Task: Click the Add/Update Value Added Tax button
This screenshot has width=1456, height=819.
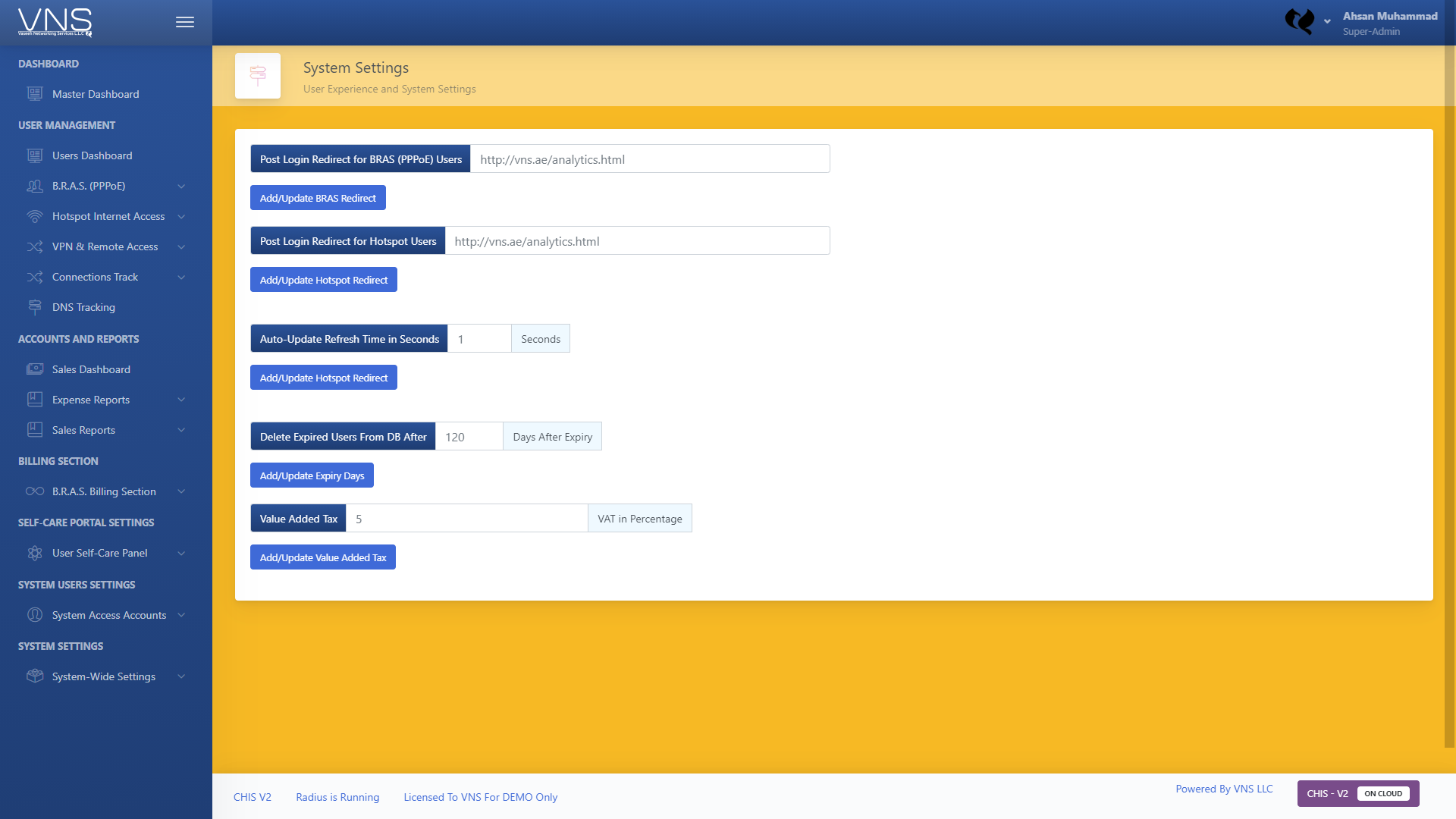Action: 322,557
